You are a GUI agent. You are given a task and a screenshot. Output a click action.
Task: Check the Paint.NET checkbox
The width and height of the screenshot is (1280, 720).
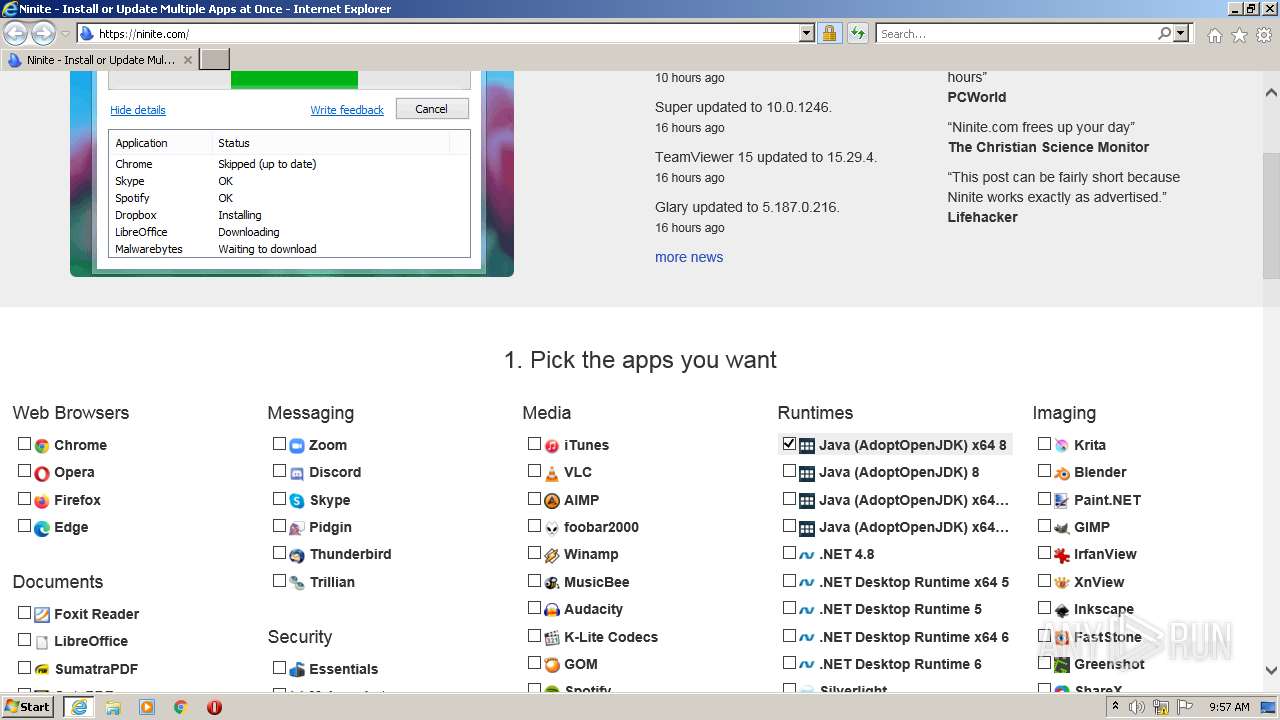click(1045, 499)
